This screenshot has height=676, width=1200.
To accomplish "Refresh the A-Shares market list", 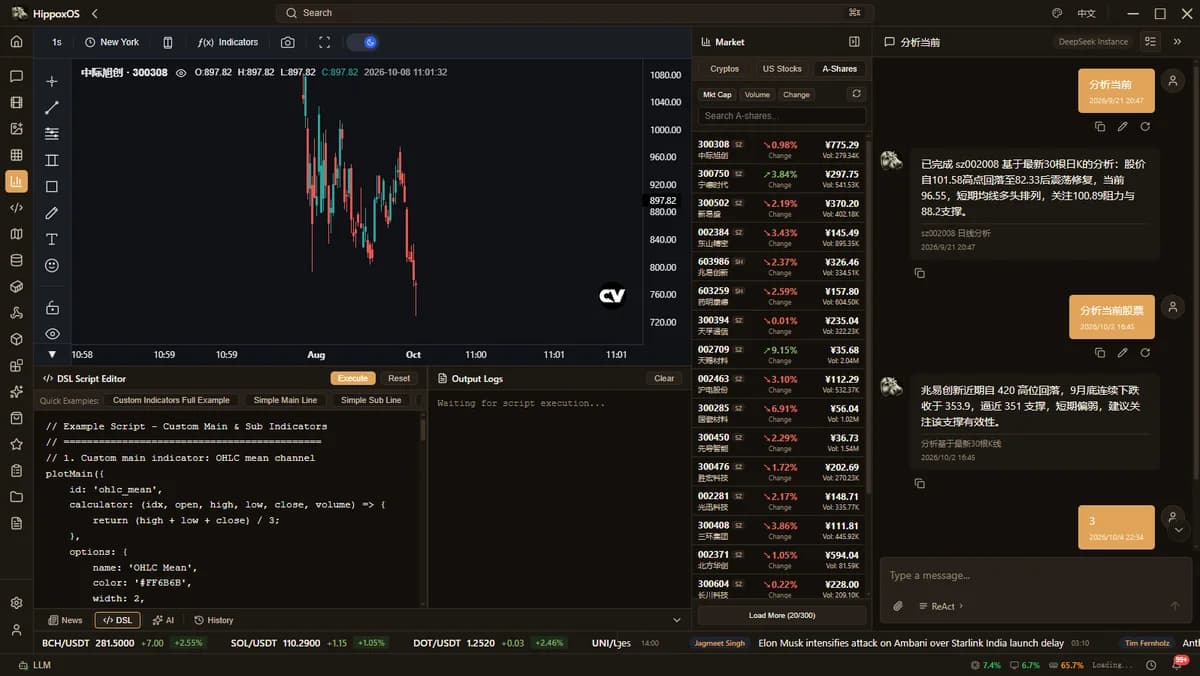I will 855,94.
